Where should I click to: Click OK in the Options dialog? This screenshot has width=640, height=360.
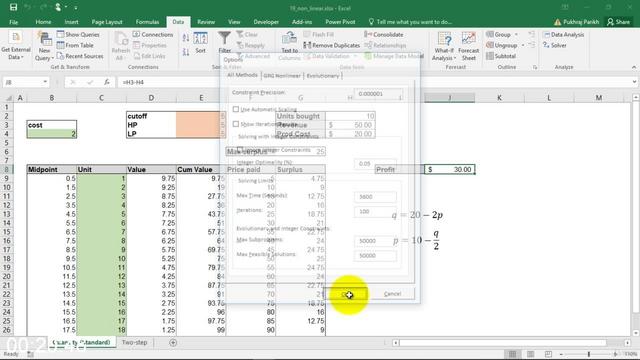[x=347, y=293]
